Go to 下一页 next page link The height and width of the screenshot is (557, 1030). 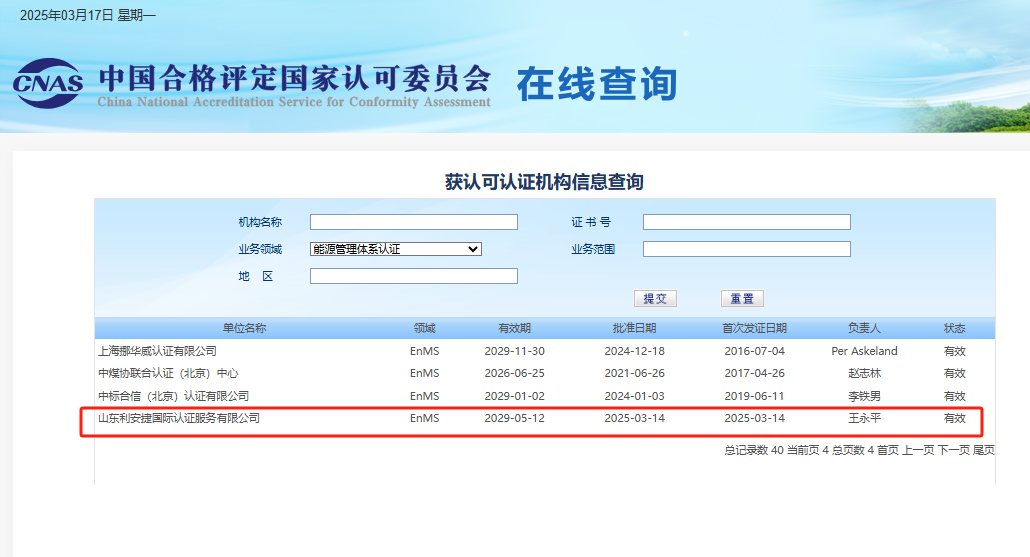pos(953,450)
